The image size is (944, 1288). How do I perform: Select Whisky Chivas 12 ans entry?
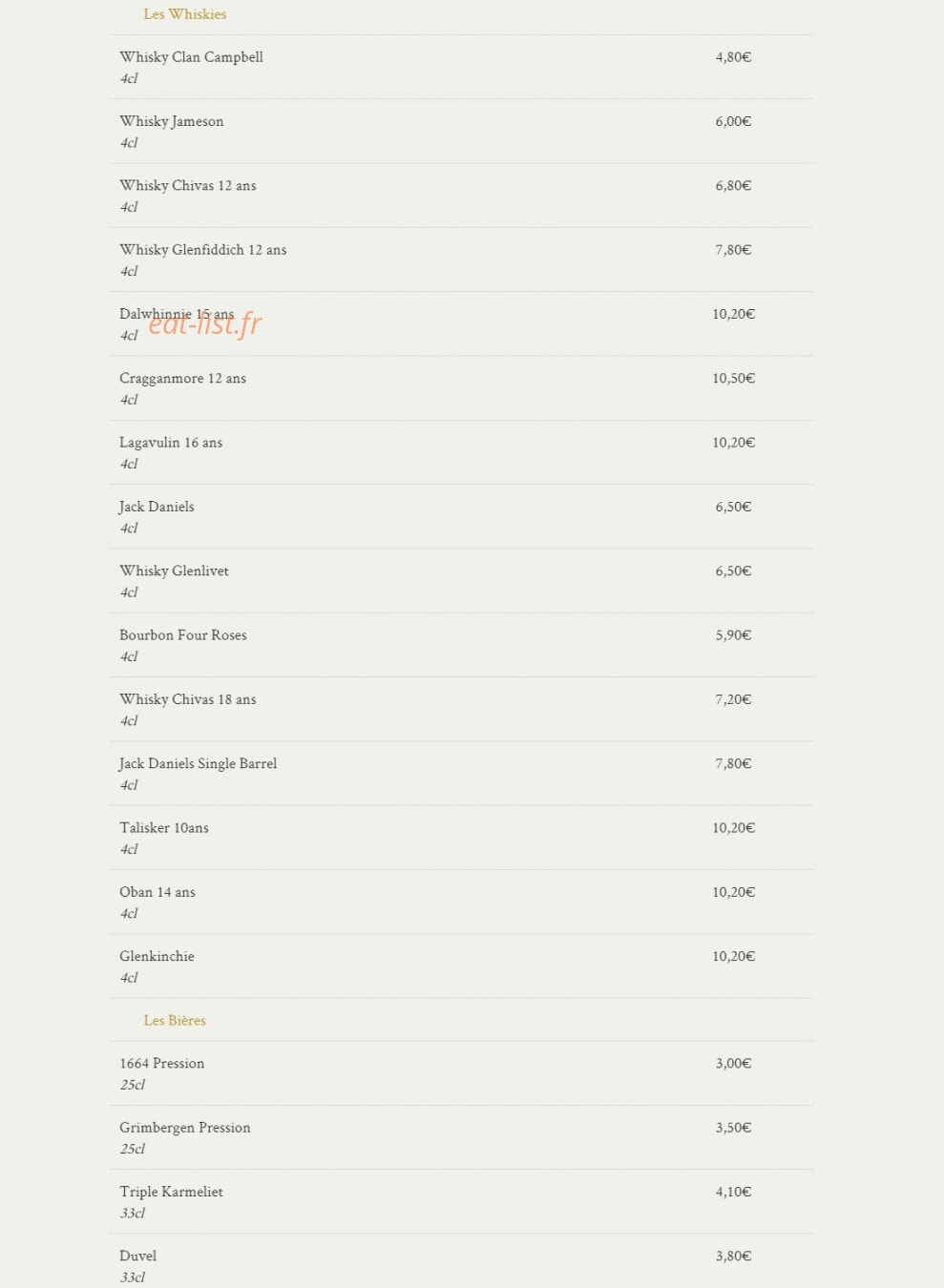(461, 196)
